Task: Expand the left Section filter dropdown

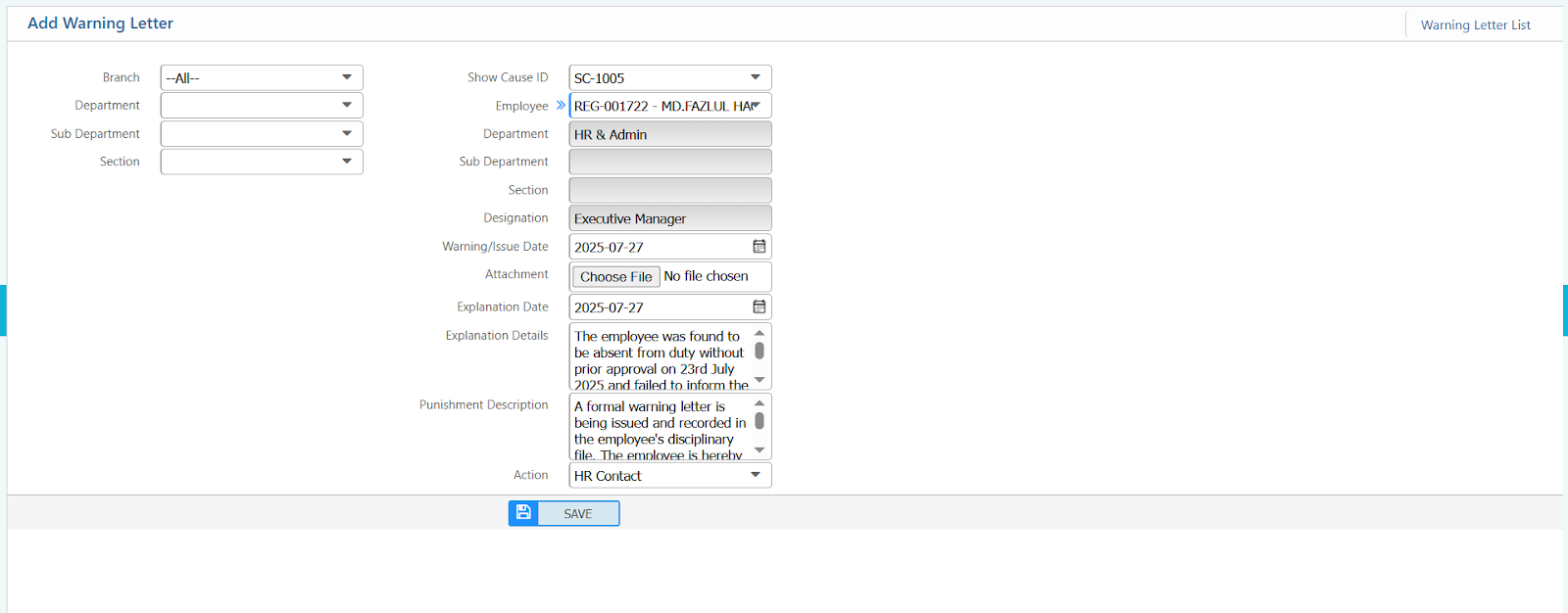Action: coord(262,162)
